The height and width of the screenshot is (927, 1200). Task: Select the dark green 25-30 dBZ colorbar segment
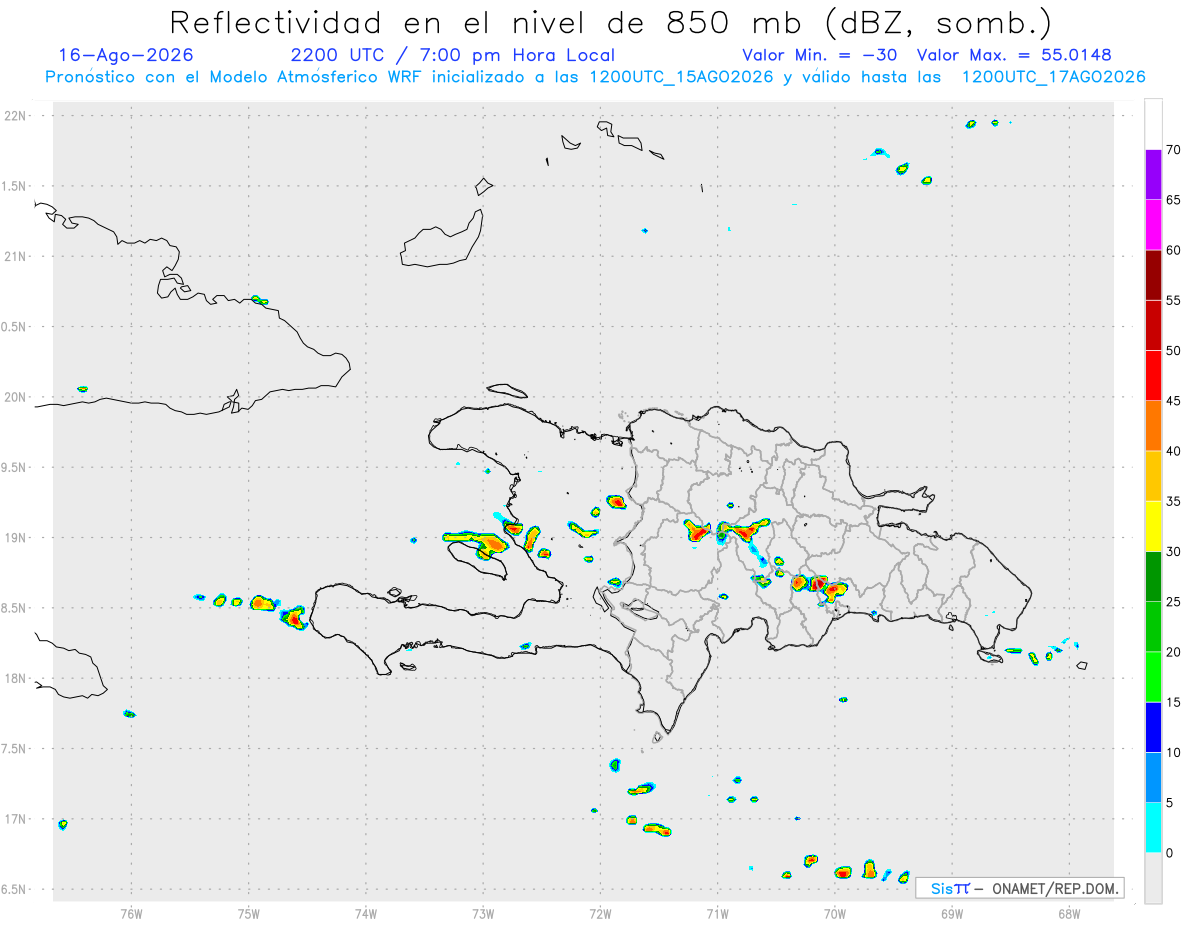click(x=1153, y=577)
